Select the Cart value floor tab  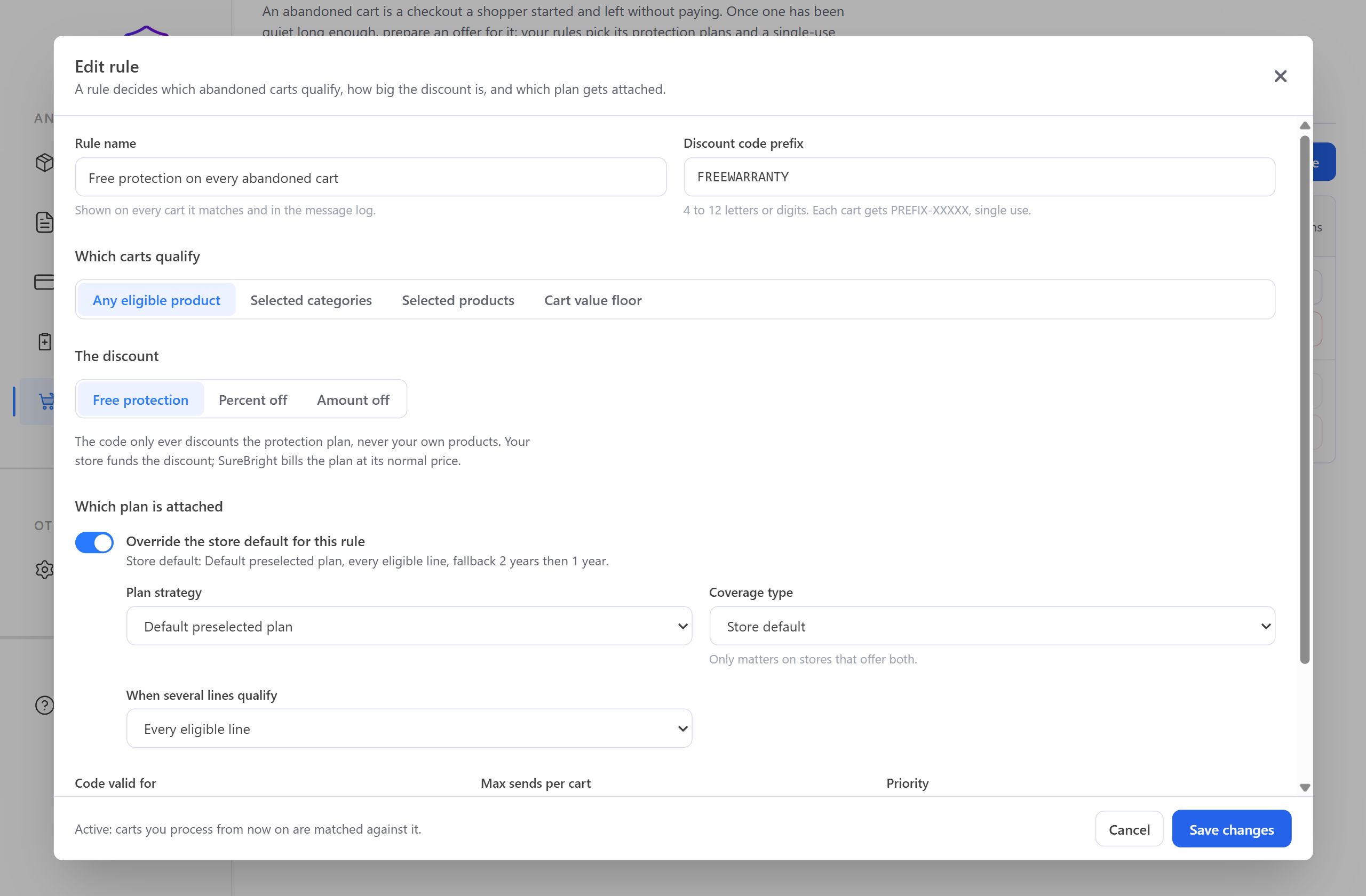(592, 299)
